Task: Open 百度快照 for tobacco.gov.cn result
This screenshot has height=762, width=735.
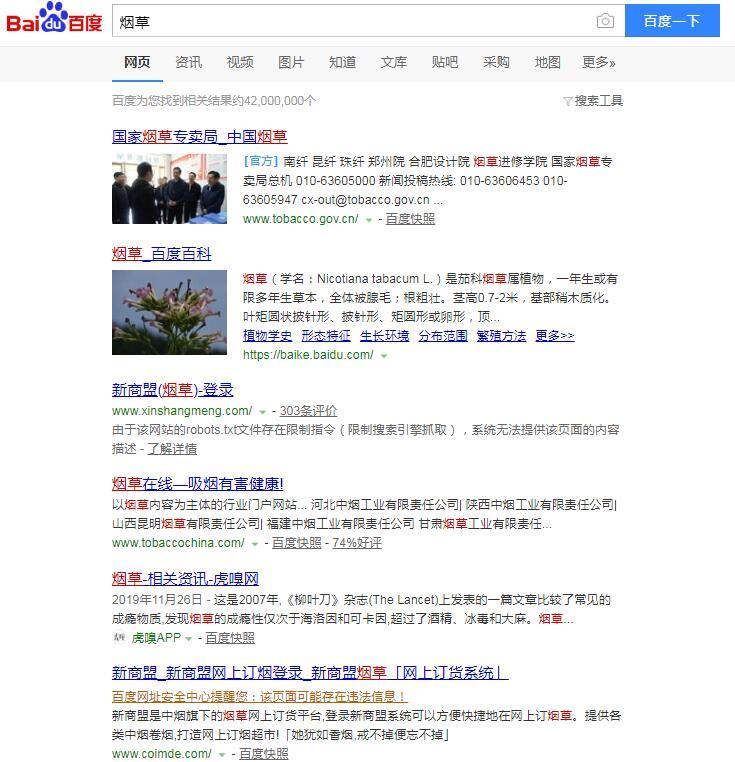Action: 410,219
